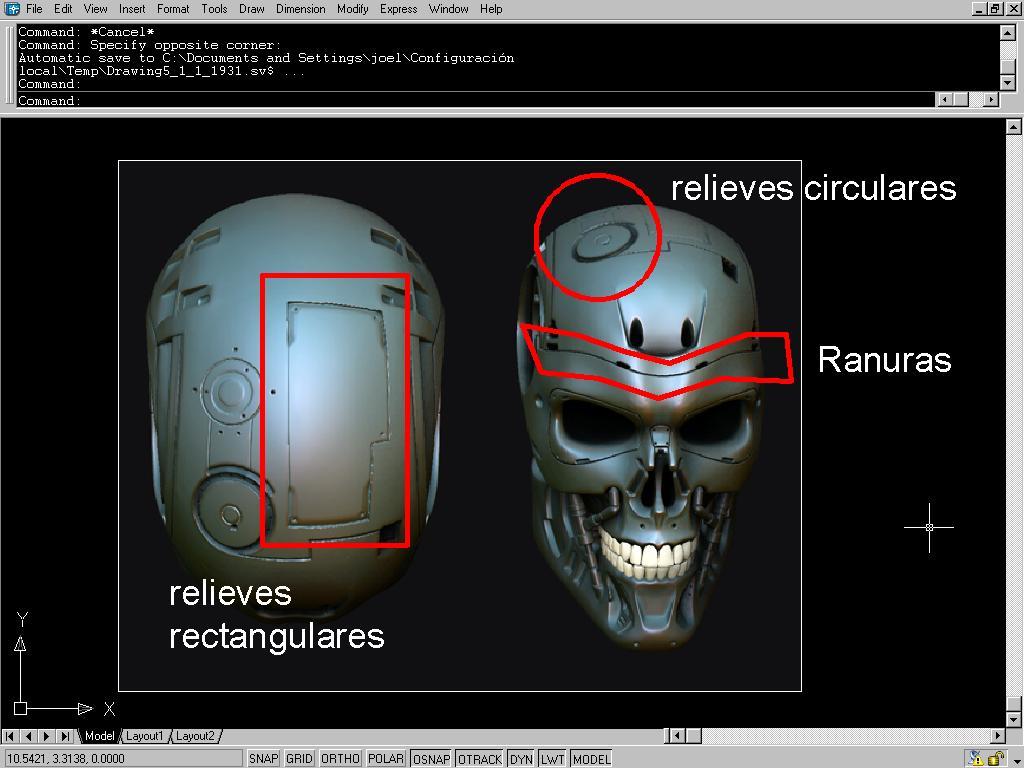The image size is (1024, 768).
Task: Click the command window vertical scrollbar thumb
Action: tap(1008, 66)
